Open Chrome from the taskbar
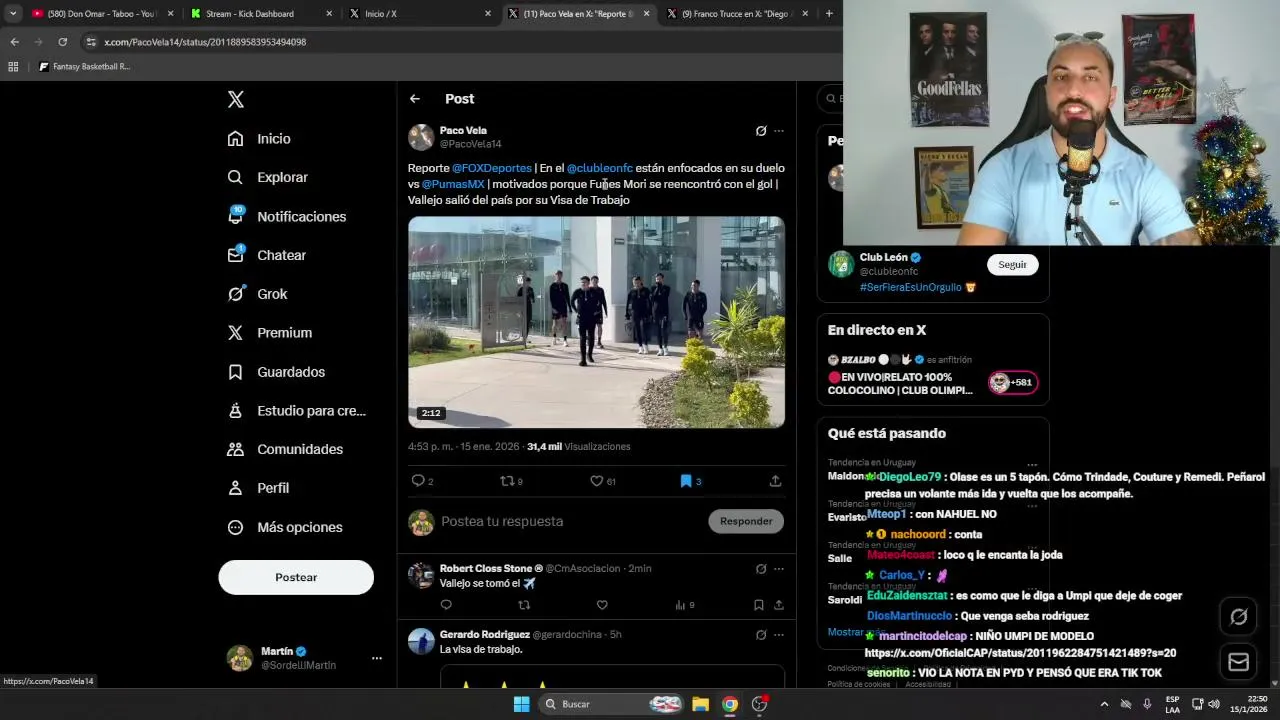This screenshot has width=1280, height=720. click(730, 704)
